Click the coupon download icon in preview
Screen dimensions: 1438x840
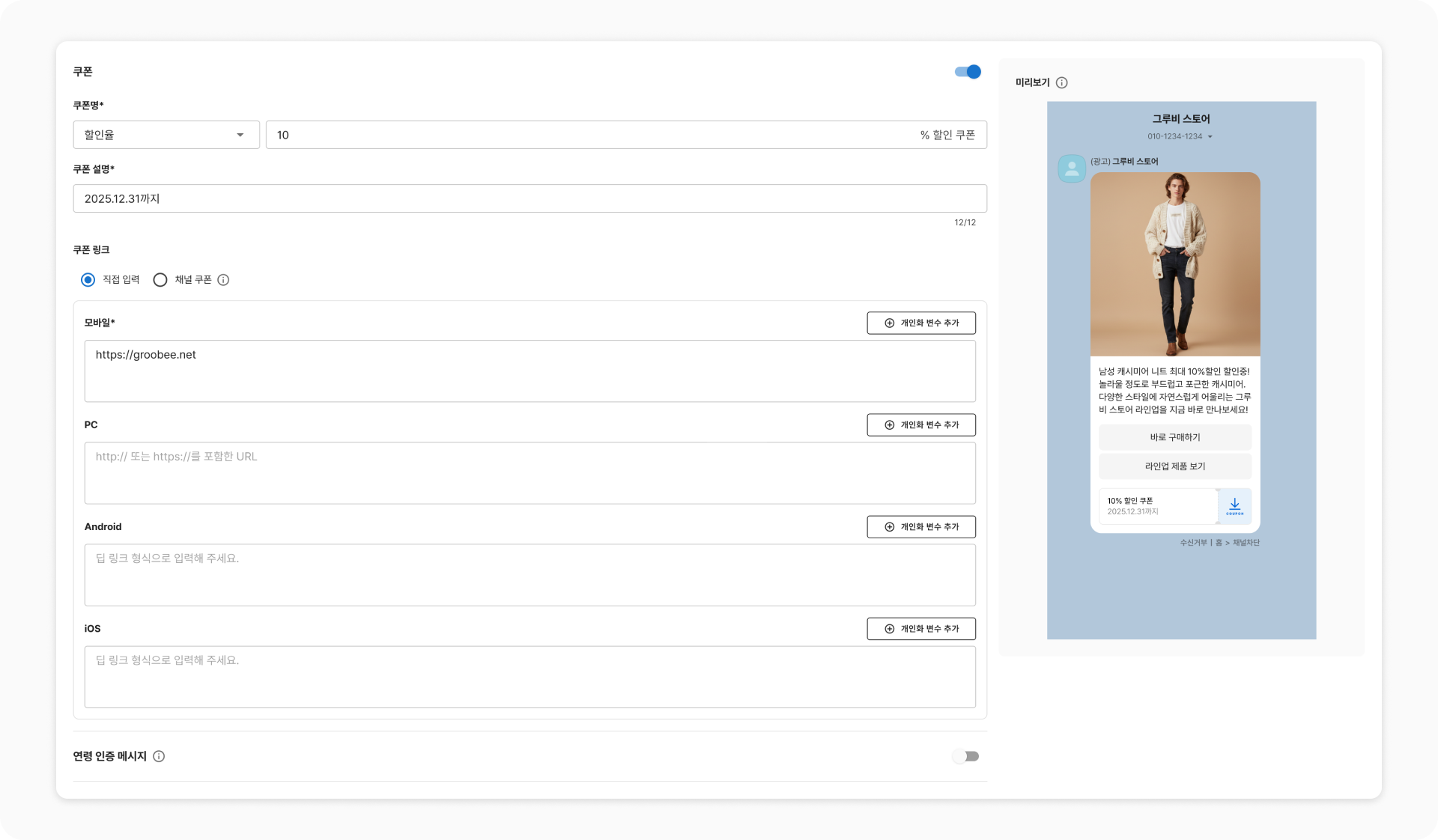1234,506
